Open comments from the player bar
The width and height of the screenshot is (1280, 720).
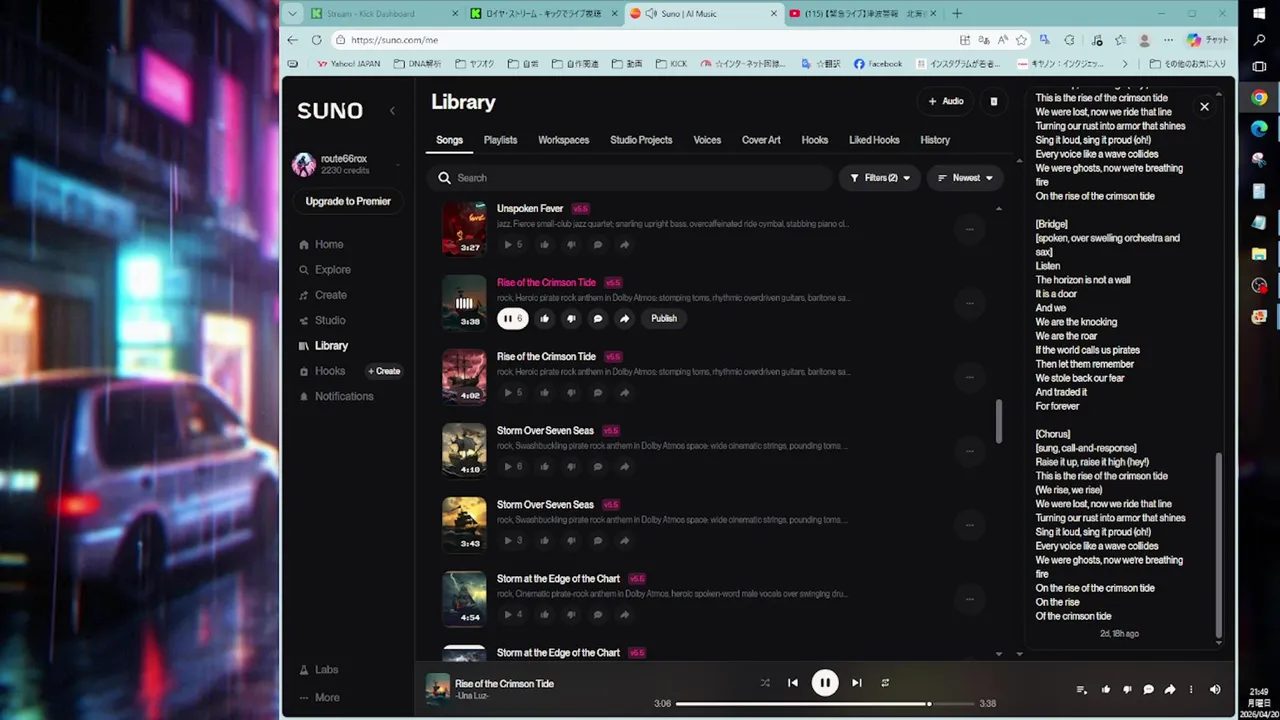pos(1148,690)
